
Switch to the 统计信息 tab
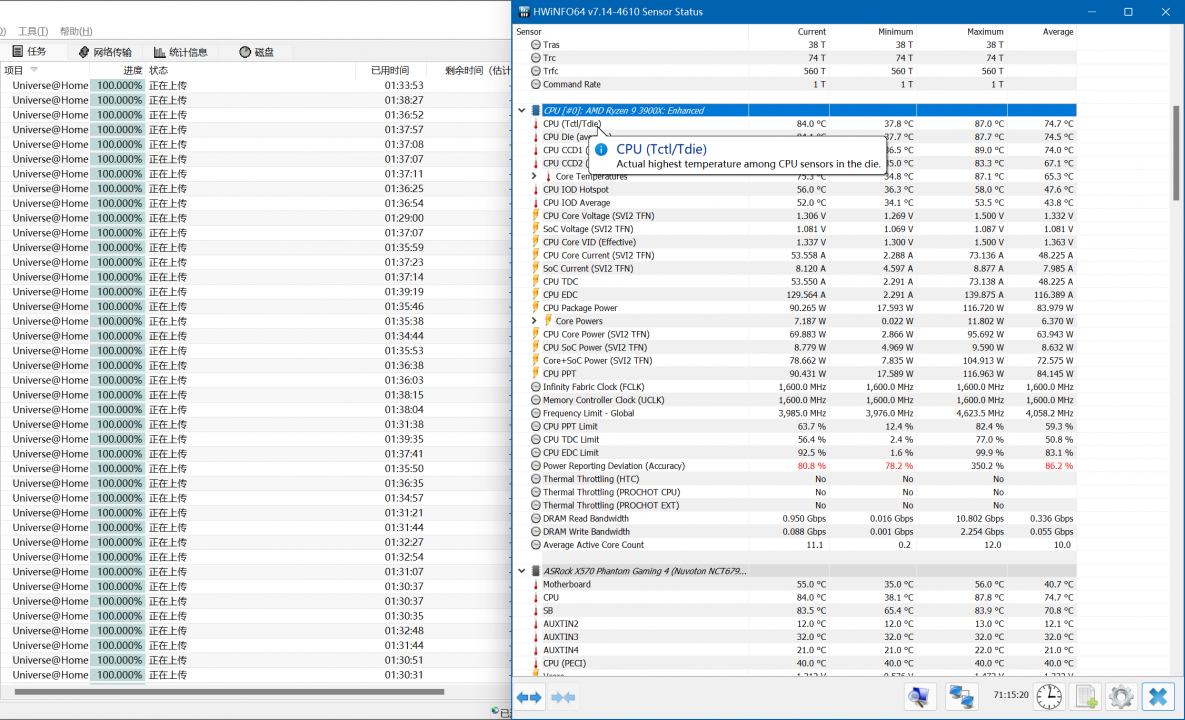[x=181, y=51]
